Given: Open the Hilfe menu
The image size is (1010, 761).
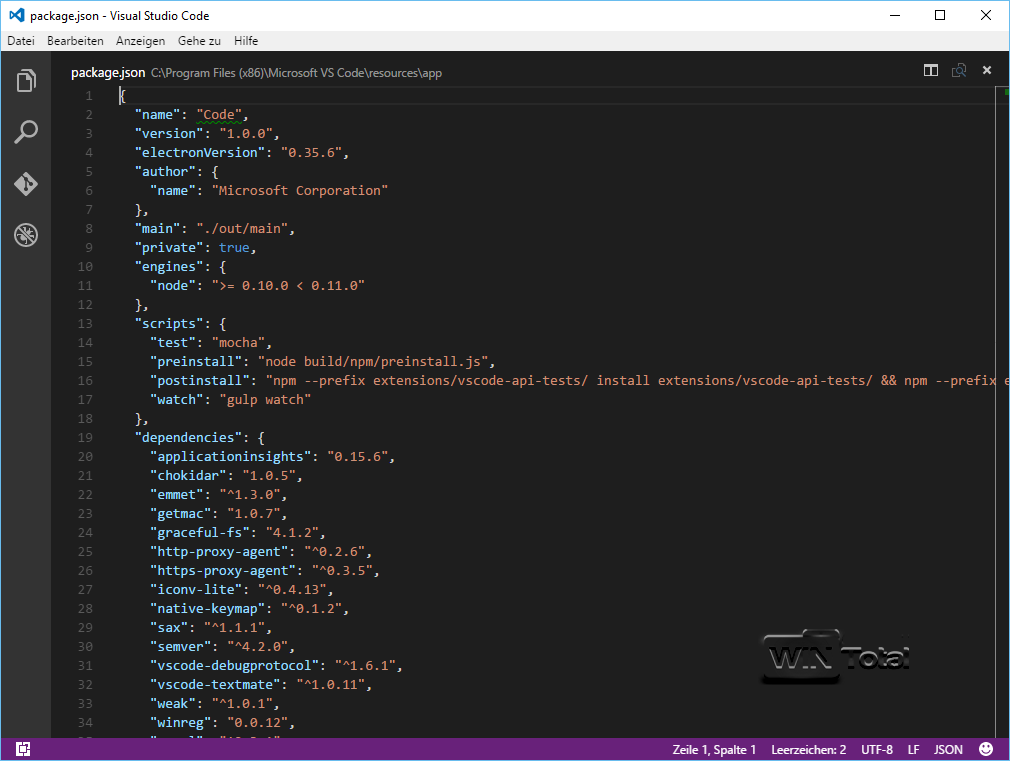Looking at the screenshot, I should (x=246, y=41).
